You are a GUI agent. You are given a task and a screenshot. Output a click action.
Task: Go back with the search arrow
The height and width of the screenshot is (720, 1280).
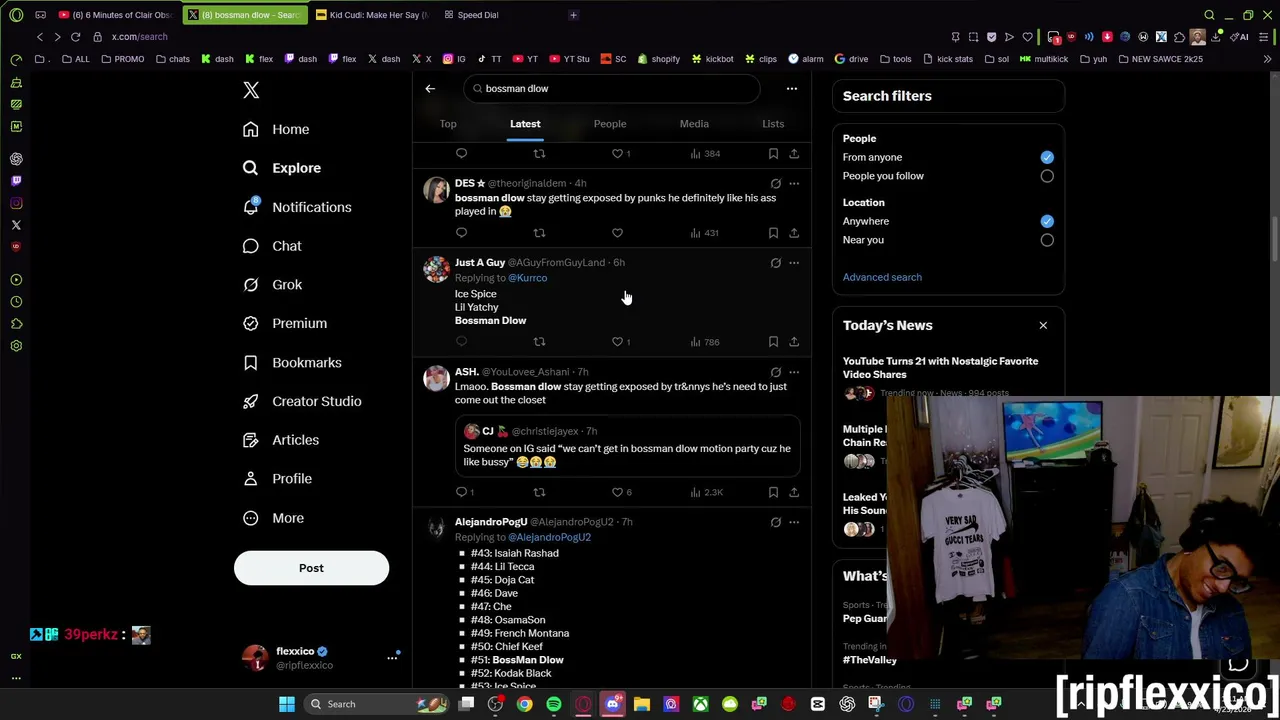430,88
